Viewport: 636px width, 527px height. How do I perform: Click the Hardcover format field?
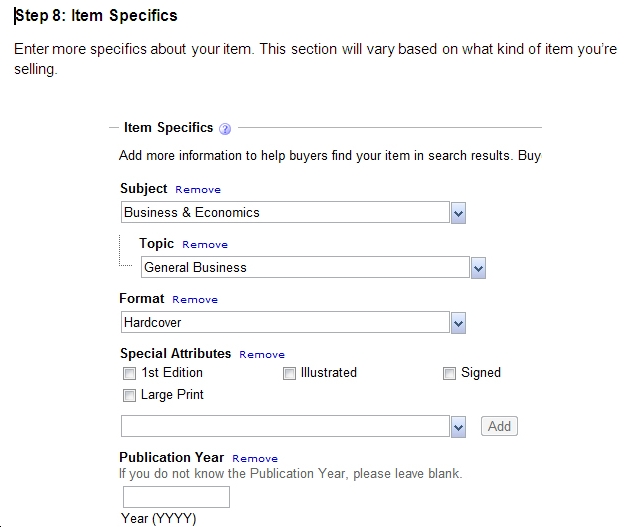click(x=285, y=323)
